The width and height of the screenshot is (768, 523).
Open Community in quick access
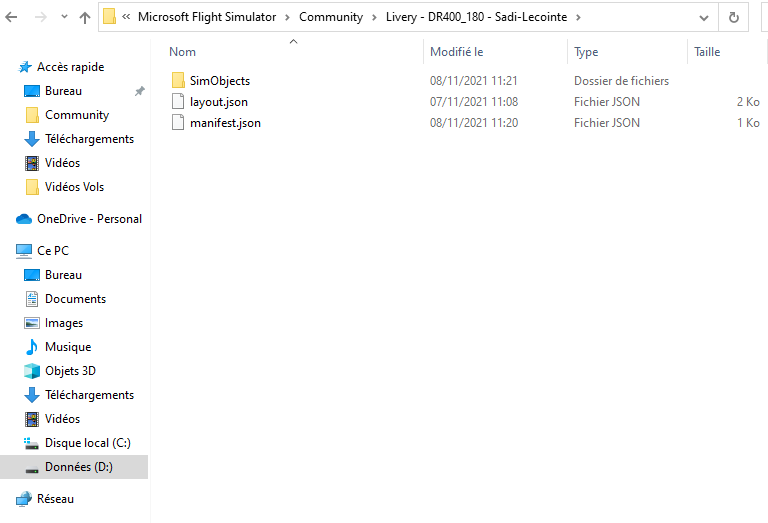77,115
